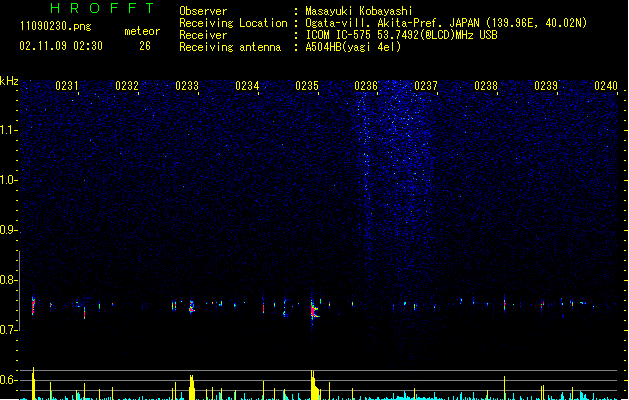The image size is (629, 400).
Task: Click the 0233 time marker
Action: [x=187, y=86]
